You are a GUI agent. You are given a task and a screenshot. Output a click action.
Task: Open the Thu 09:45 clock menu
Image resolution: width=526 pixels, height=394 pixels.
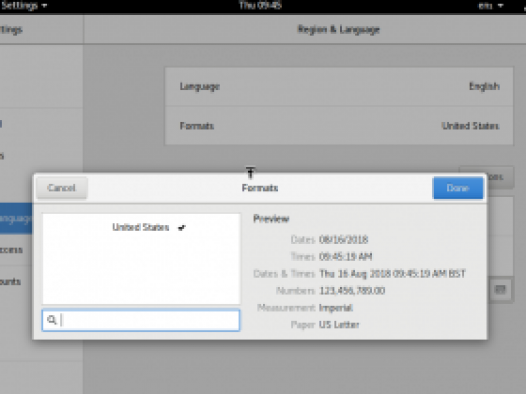point(260,5)
